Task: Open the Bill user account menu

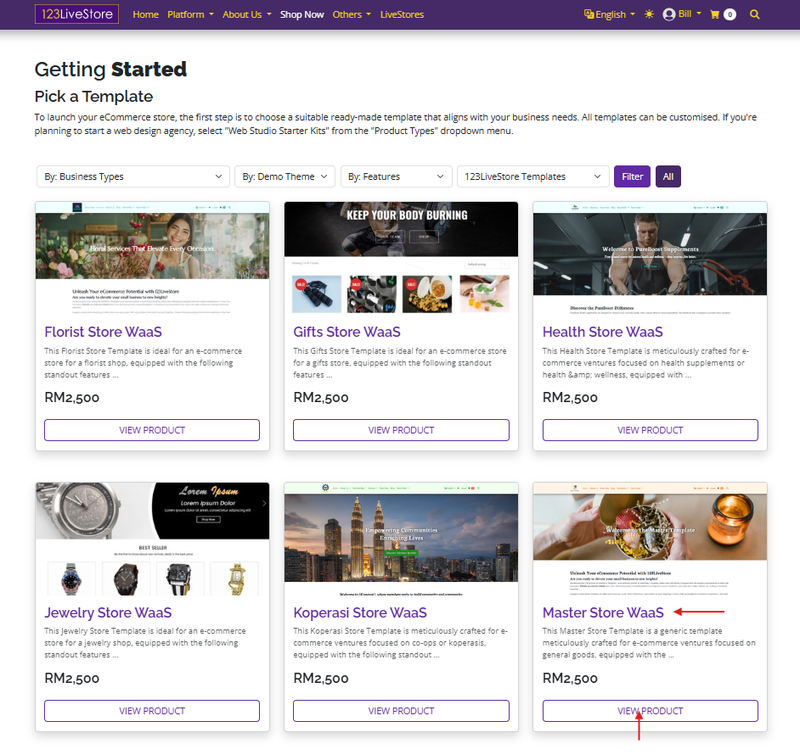Action: click(x=682, y=15)
